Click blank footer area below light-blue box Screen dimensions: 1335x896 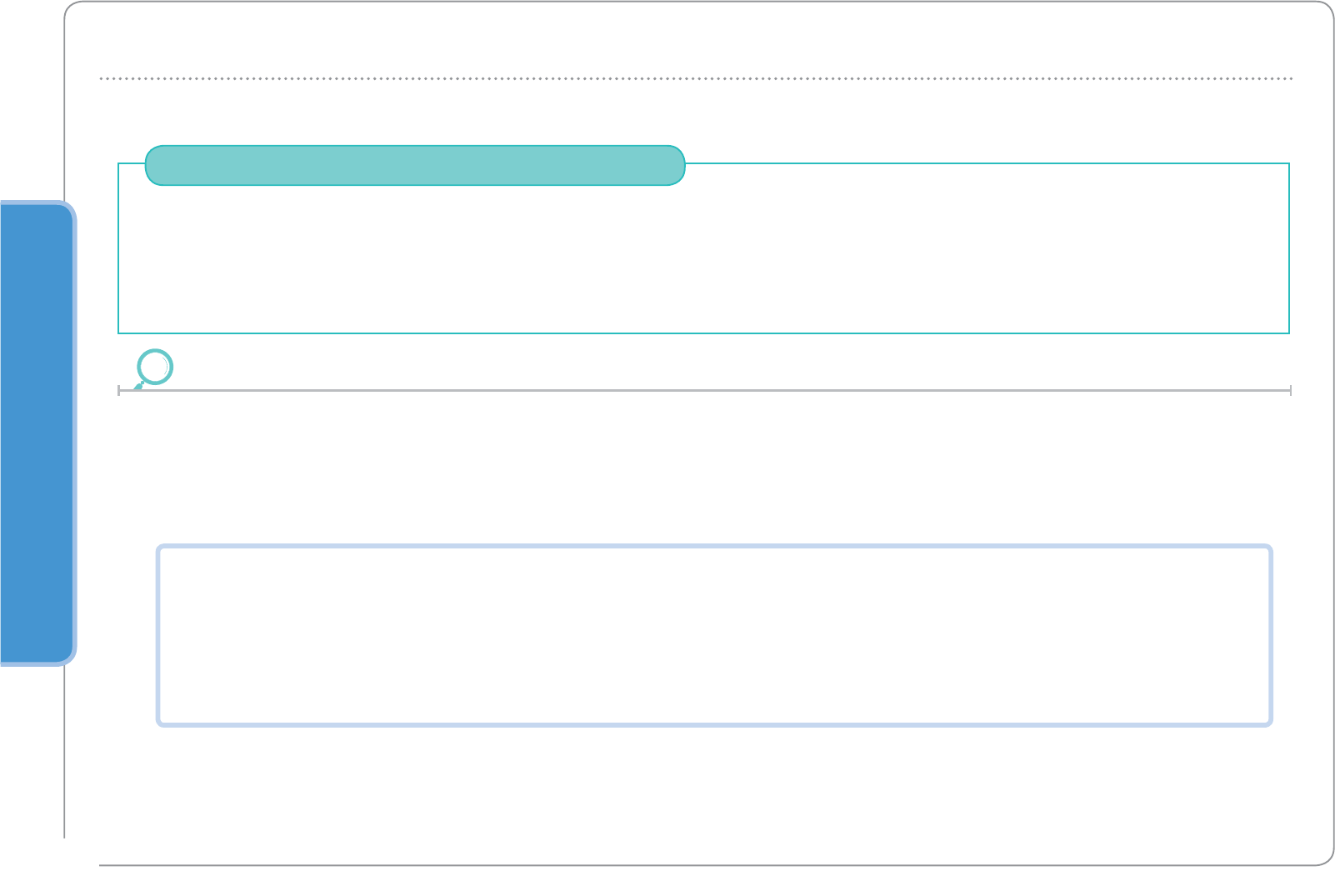(704, 792)
